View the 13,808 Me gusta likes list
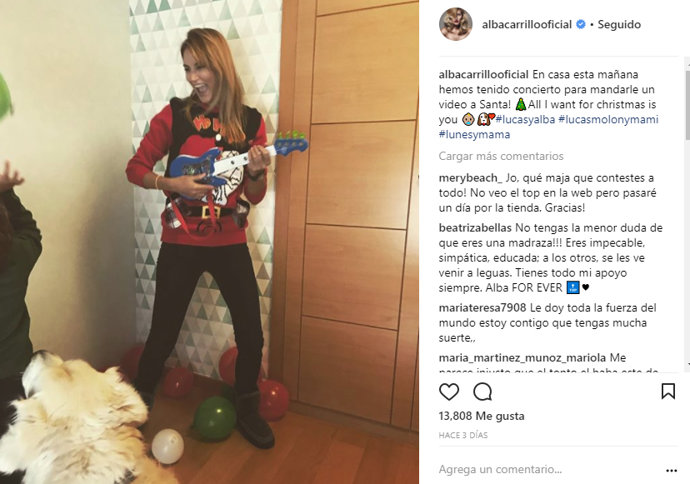Image resolution: width=690 pixels, height=484 pixels. click(481, 416)
